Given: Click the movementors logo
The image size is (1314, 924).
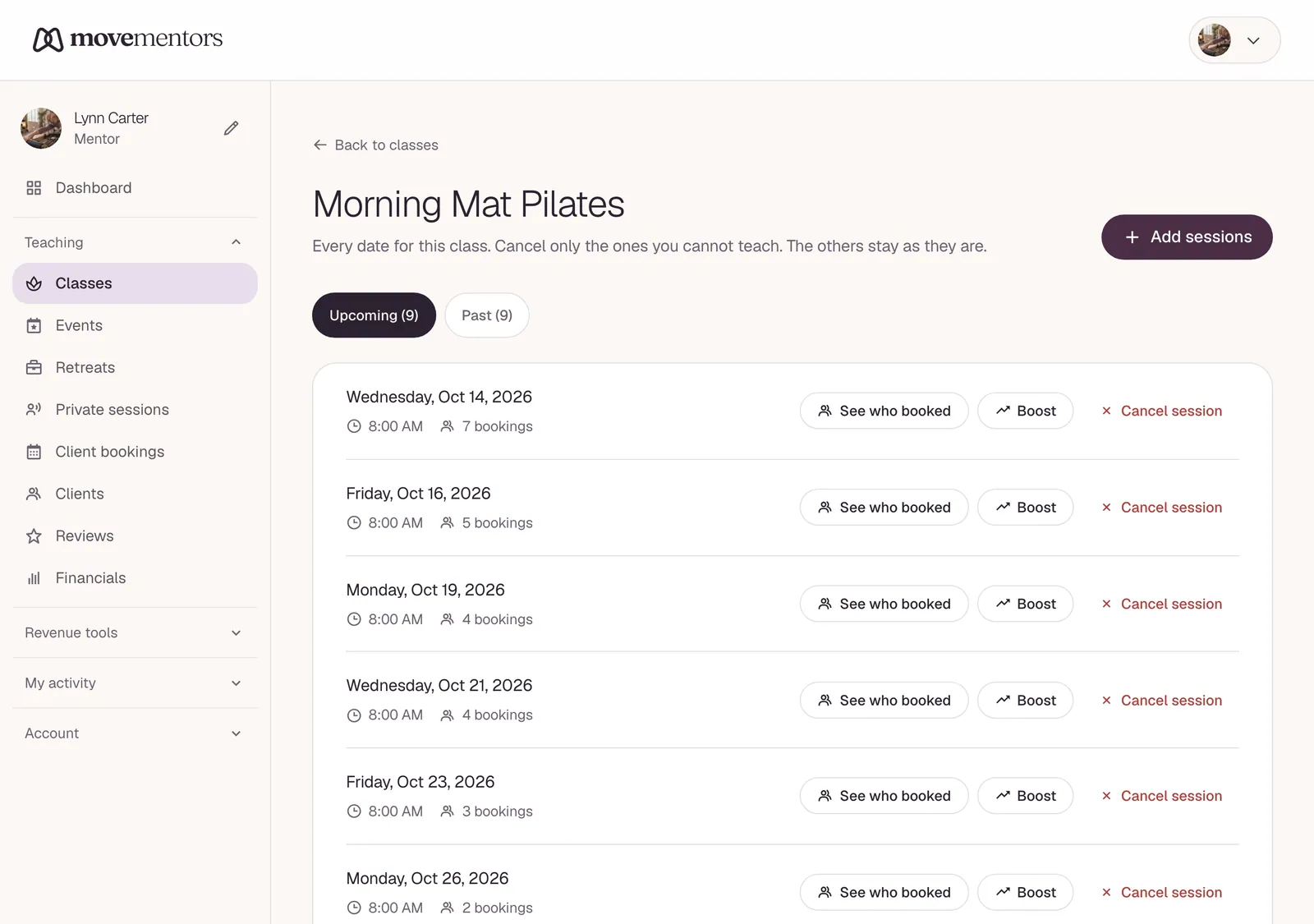Looking at the screenshot, I should tap(127, 39).
